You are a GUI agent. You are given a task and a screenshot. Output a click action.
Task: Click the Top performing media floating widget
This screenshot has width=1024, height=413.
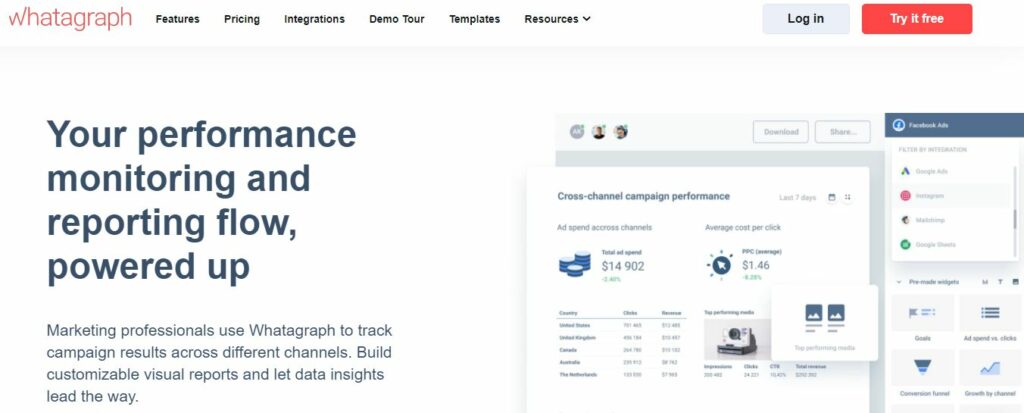coord(824,323)
